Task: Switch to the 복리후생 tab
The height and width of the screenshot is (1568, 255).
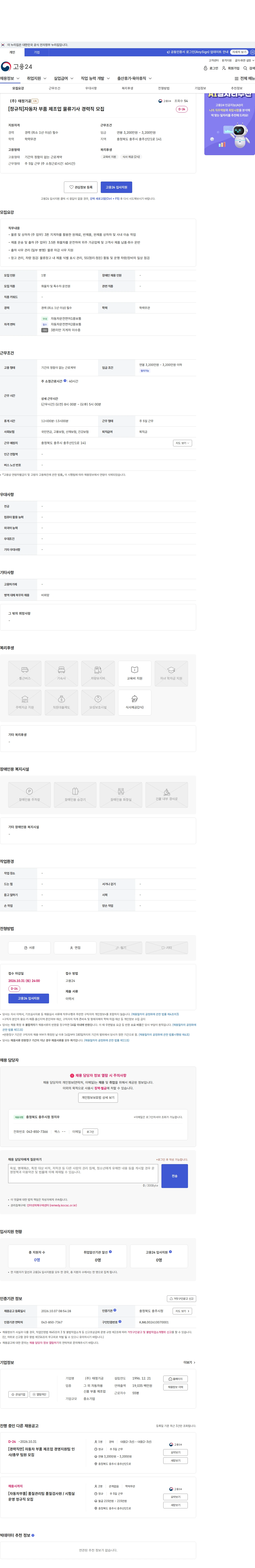Action: coord(127,88)
